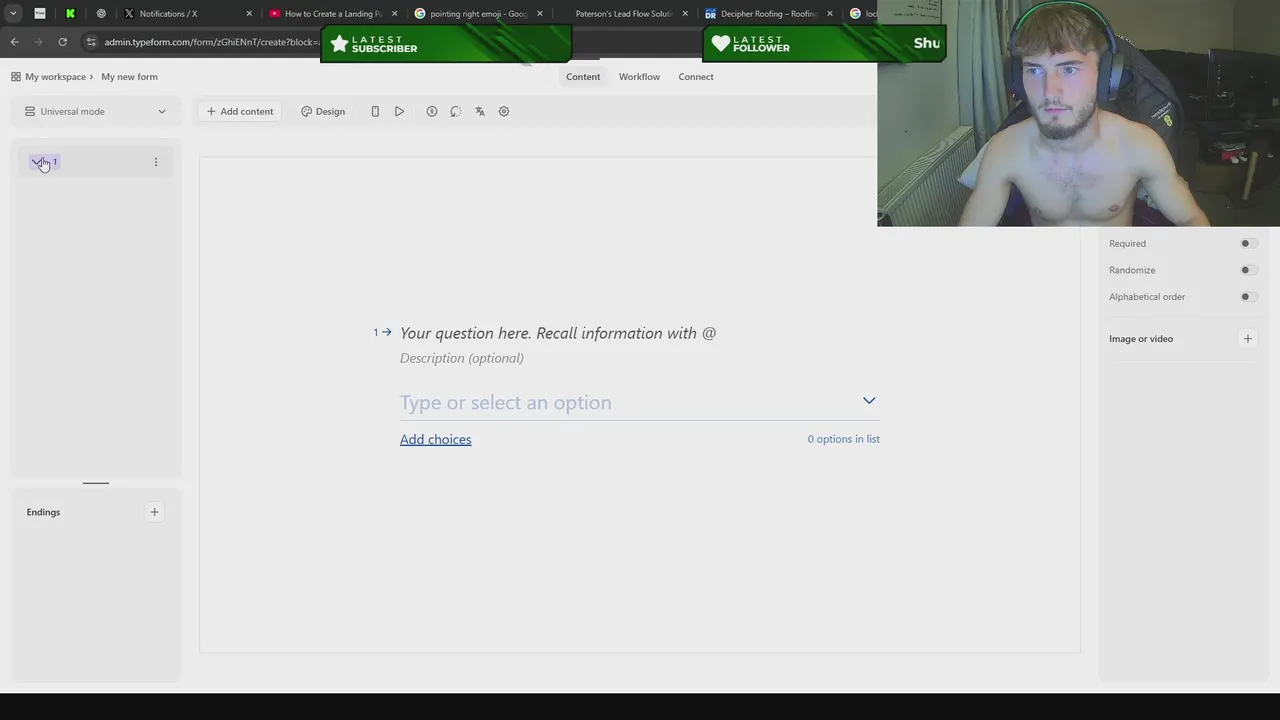Click the Endings section label
Screen dimensions: 1280x720
tap(43, 512)
